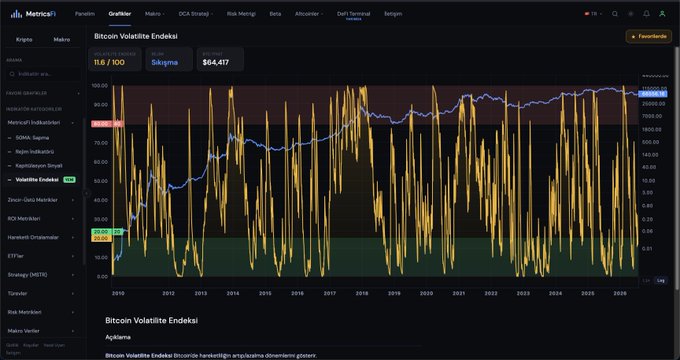Expand Makro Veriler category
Screen dimensions: 680x360
41,331
